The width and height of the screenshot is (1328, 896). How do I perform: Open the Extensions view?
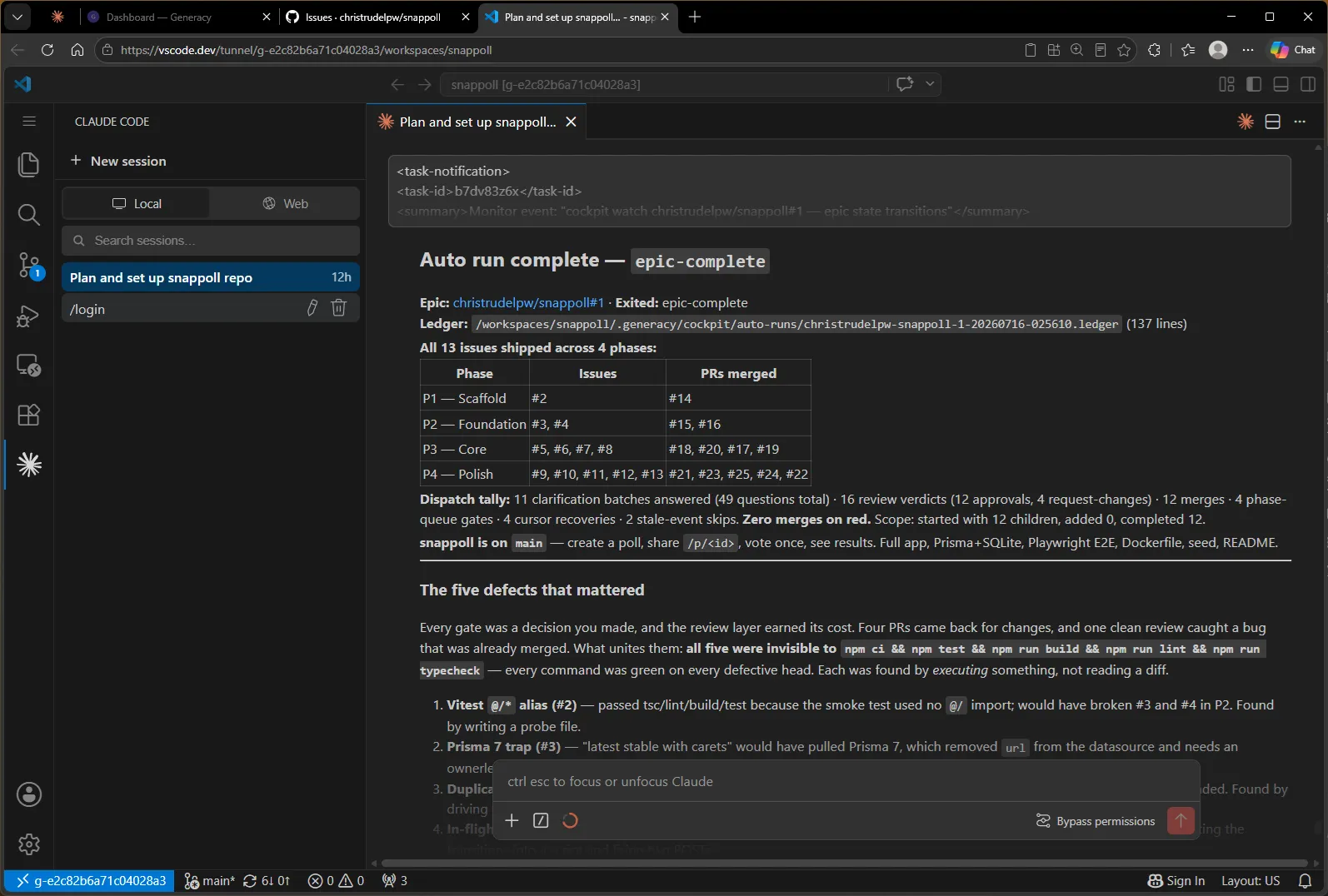pyautogui.click(x=29, y=415)
